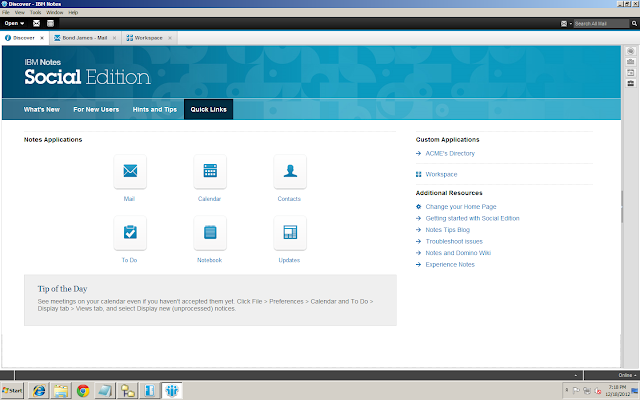Focus the Search All Mail field
The height and width of the screenshot is (400, 640).
click(x=601, y=24)
